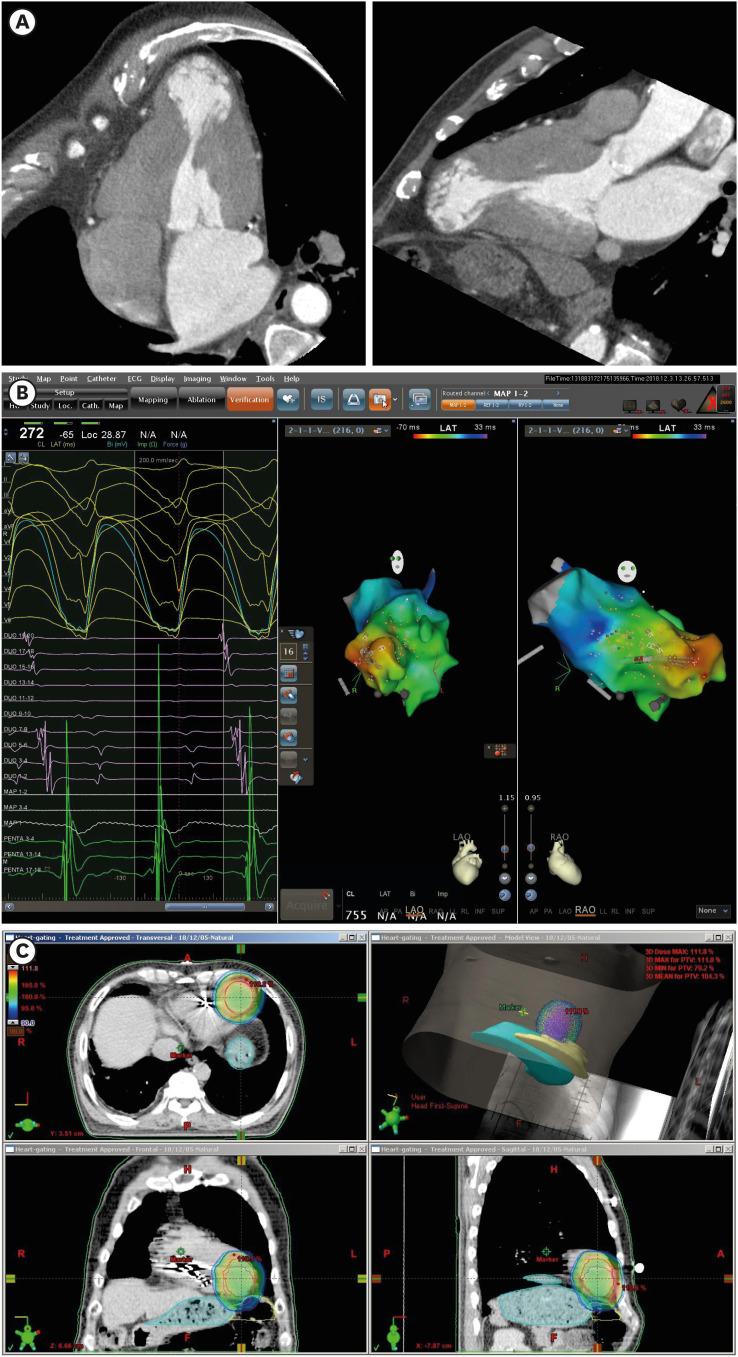Select the Verification mode button

pyautogui.click(x=249, y=400)
